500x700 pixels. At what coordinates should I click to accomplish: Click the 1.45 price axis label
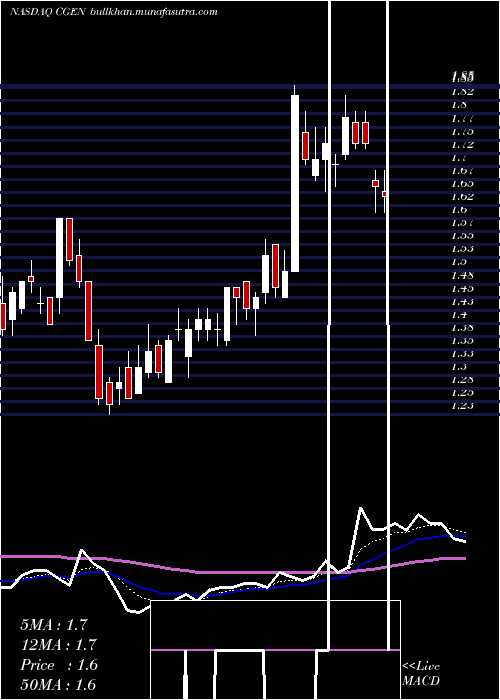[462, 288]
